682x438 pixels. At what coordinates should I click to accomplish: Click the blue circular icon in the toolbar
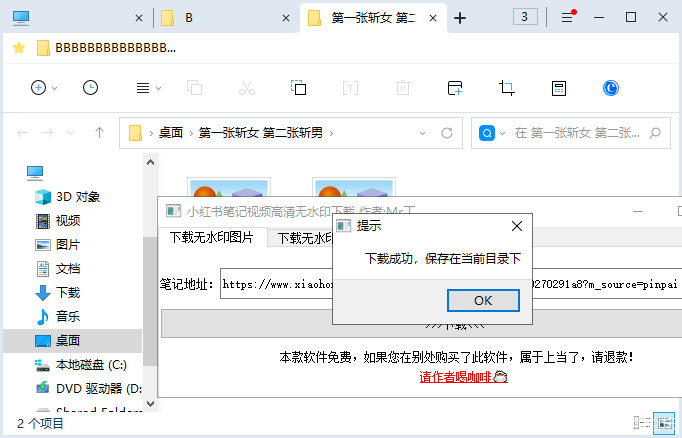[611, 88]
